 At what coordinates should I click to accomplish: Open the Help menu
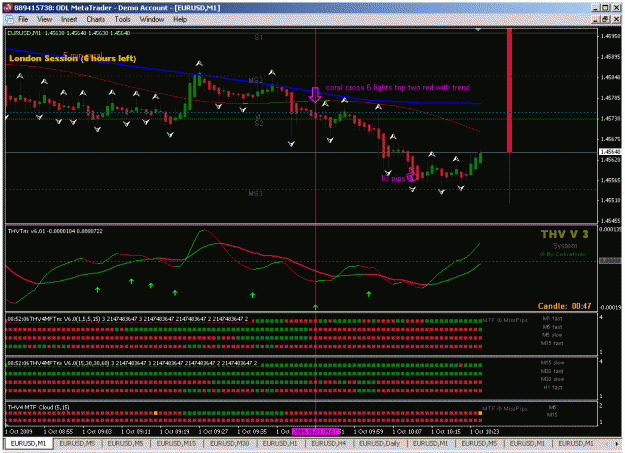(180, 19)
